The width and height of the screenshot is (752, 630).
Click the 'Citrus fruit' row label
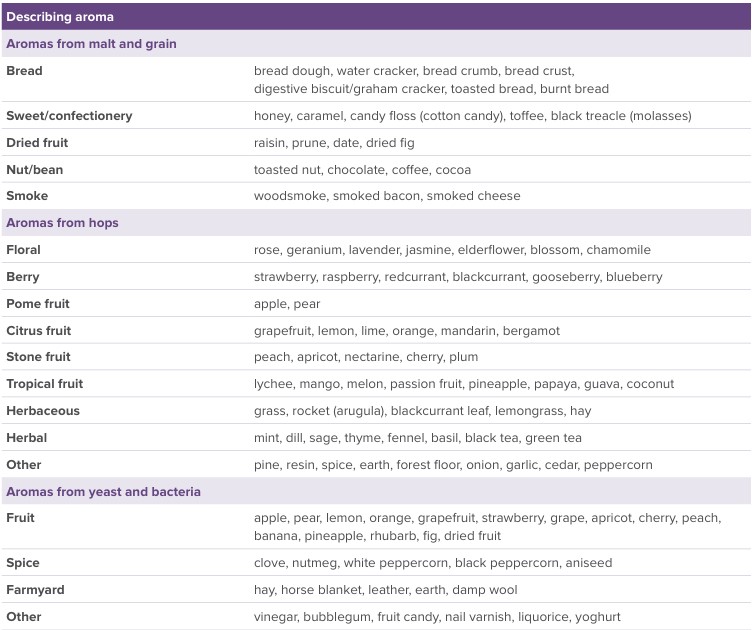coord(38,331)
